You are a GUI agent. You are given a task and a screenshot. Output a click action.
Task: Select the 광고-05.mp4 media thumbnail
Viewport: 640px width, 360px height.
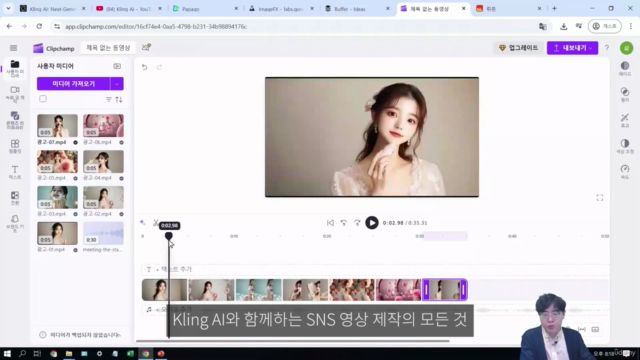(x=58, y=162)
